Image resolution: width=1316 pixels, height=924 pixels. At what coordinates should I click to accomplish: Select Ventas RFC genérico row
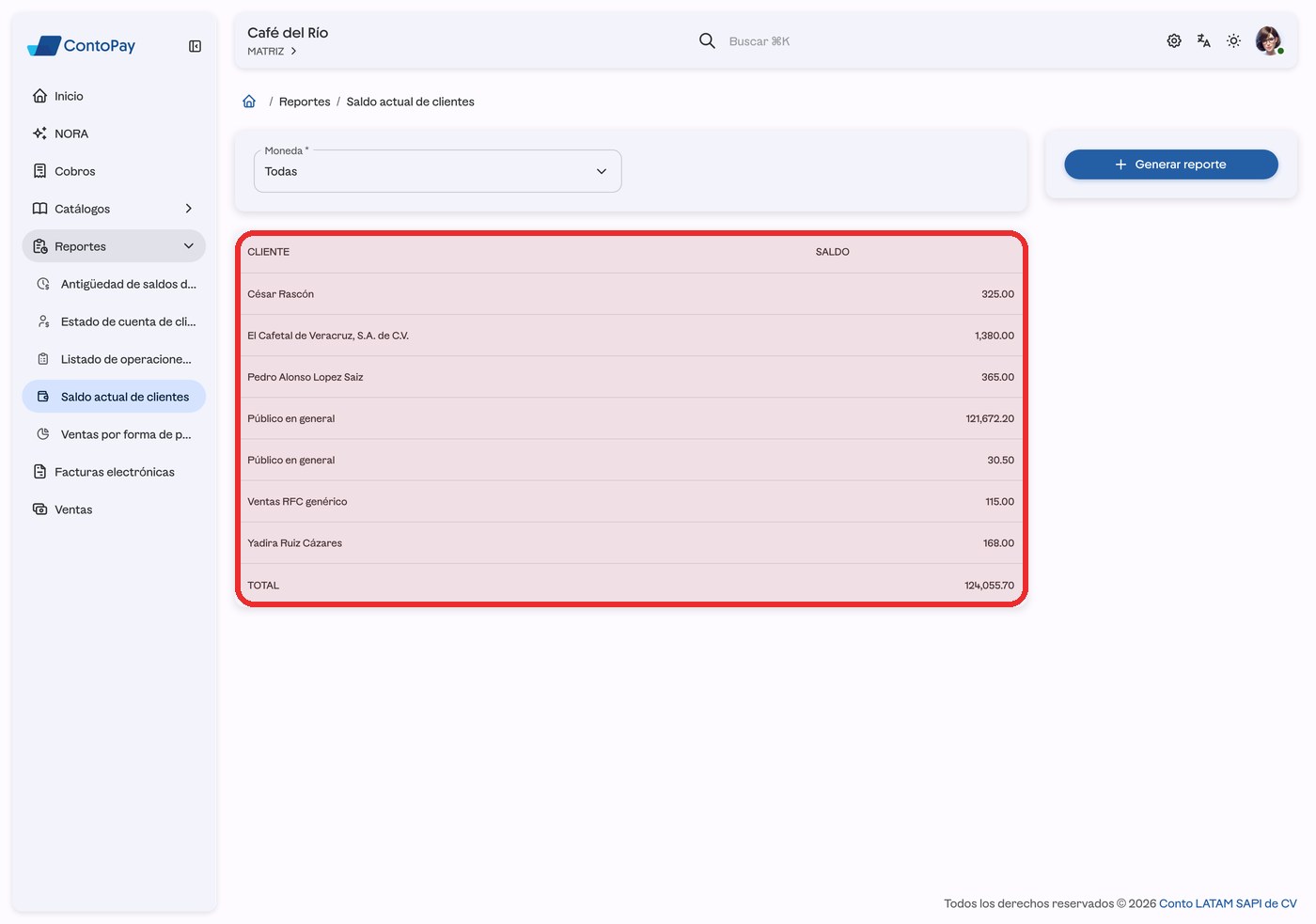coord(631,502)
